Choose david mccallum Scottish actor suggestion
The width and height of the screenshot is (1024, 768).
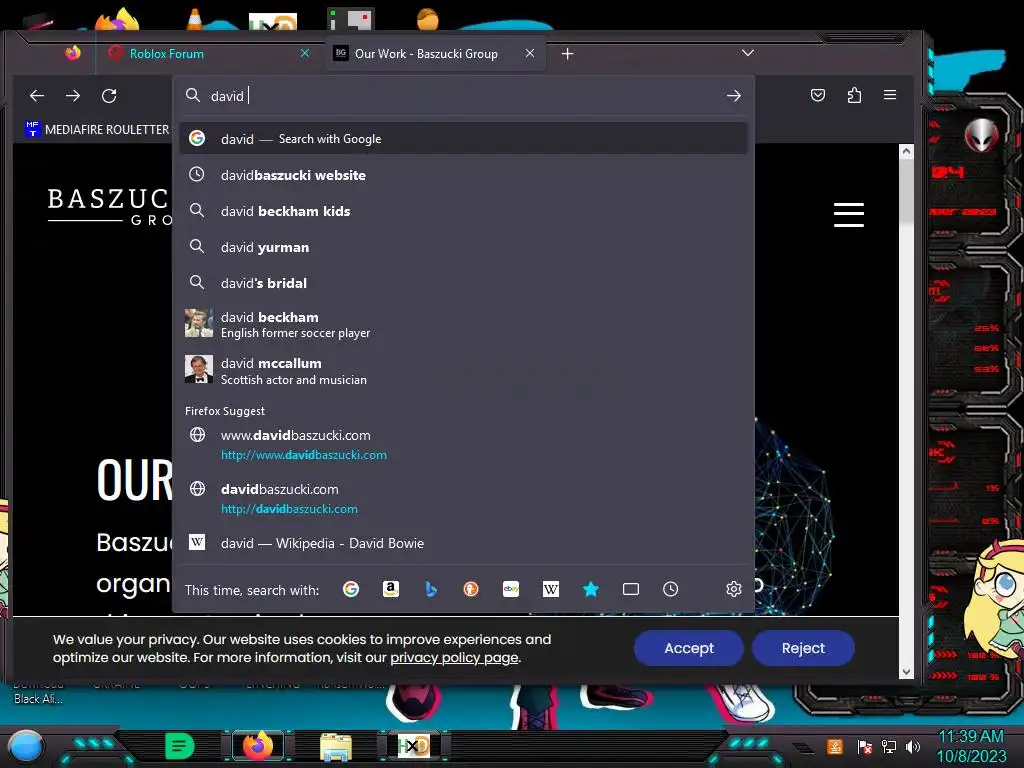point(464,371)
